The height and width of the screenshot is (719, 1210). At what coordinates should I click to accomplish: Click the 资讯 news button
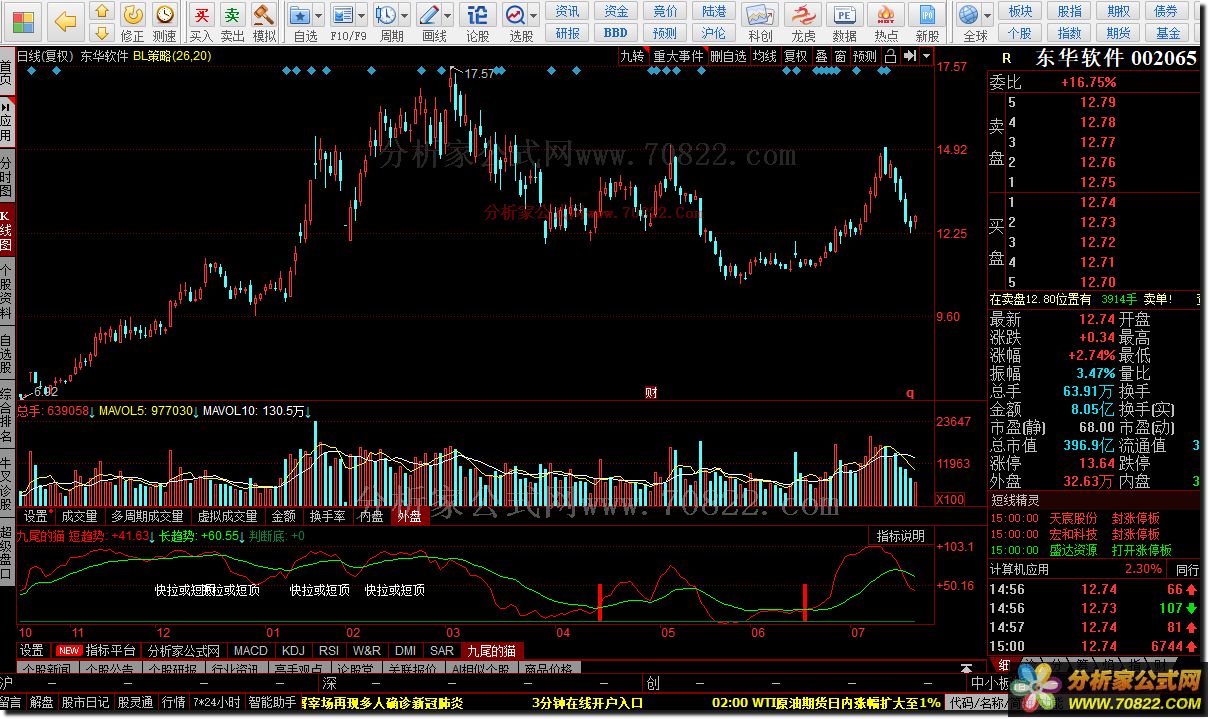[x=568, y=11]
